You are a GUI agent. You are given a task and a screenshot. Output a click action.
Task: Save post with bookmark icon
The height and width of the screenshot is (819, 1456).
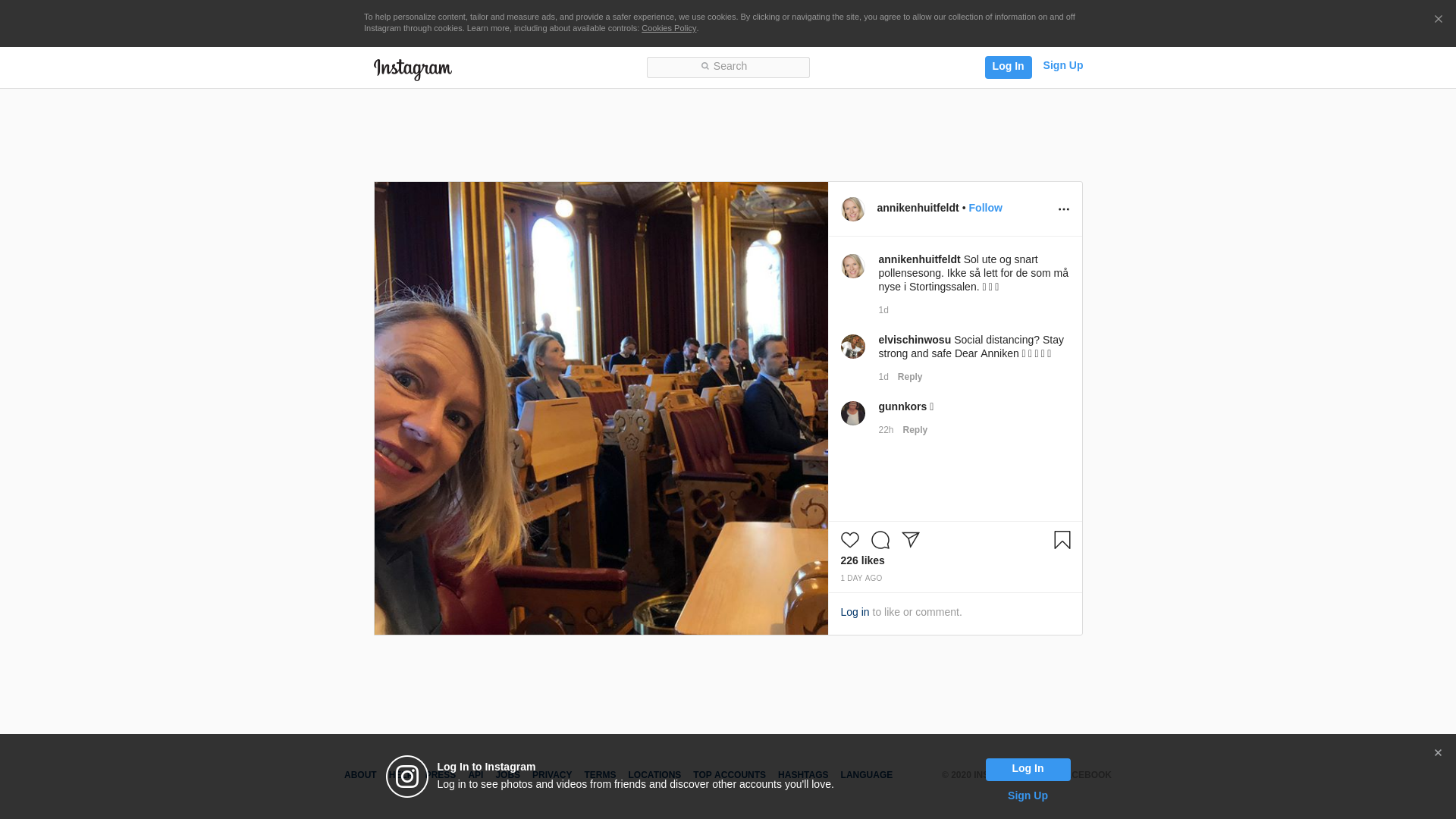[1062, 540]
